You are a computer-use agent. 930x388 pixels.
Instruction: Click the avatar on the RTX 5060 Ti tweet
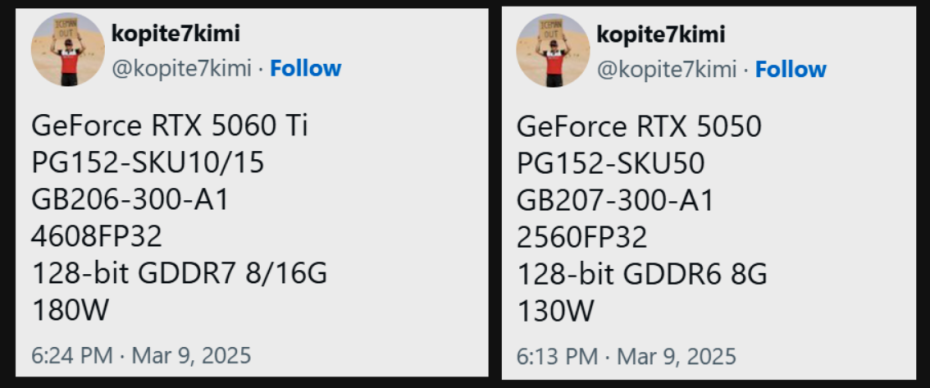click(x=68, y=49)
